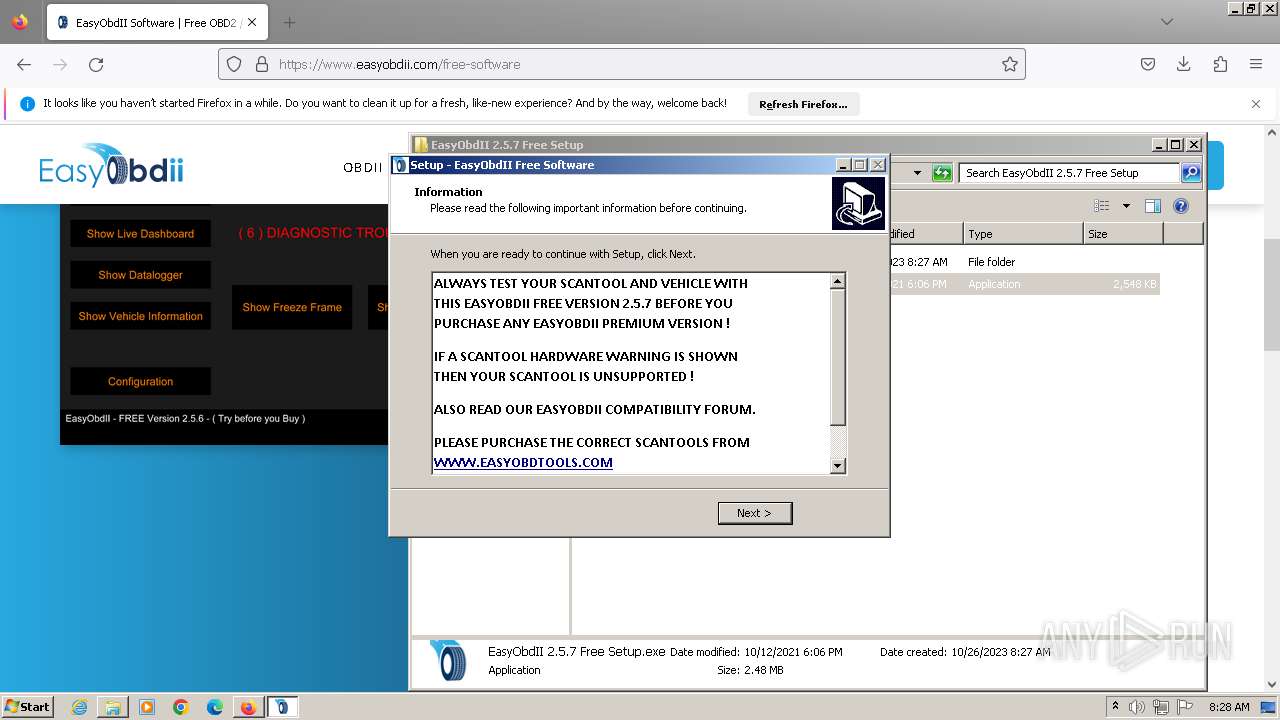
Task: Click Show Vehicle Information on the webpage
Action: click(x=140, y=316)
